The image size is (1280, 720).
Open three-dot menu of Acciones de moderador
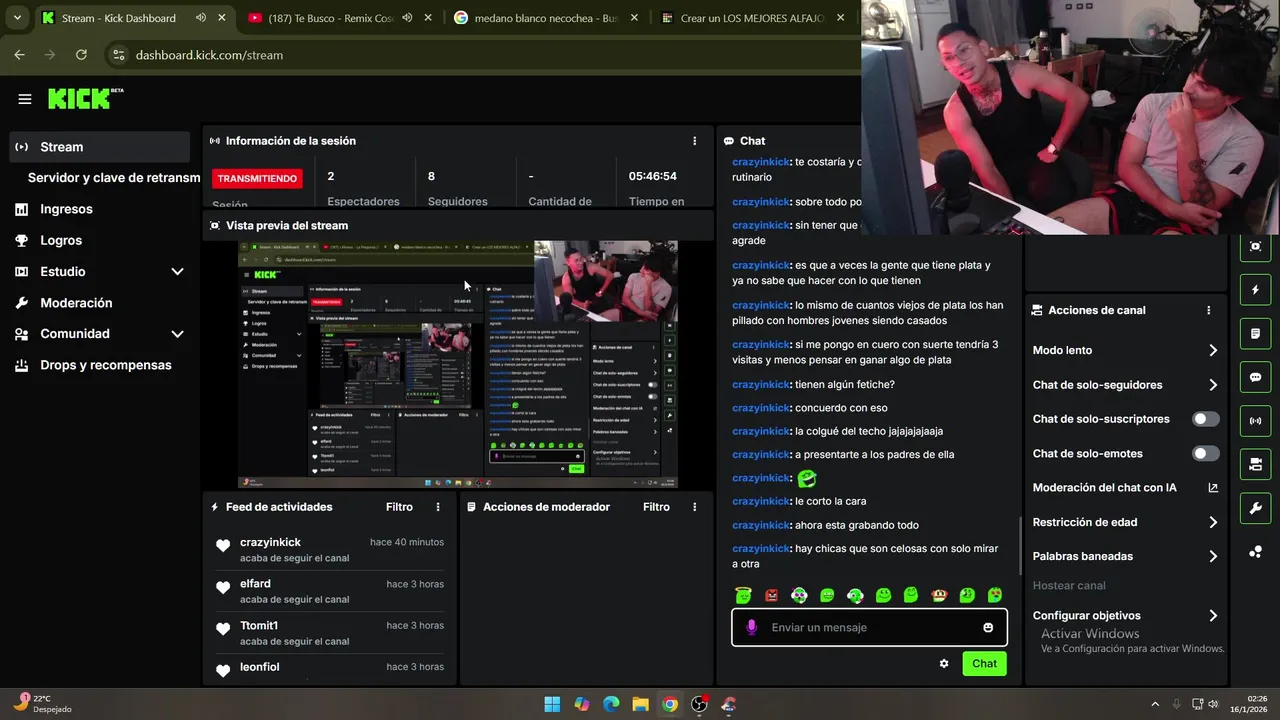(x=695, y=507)
